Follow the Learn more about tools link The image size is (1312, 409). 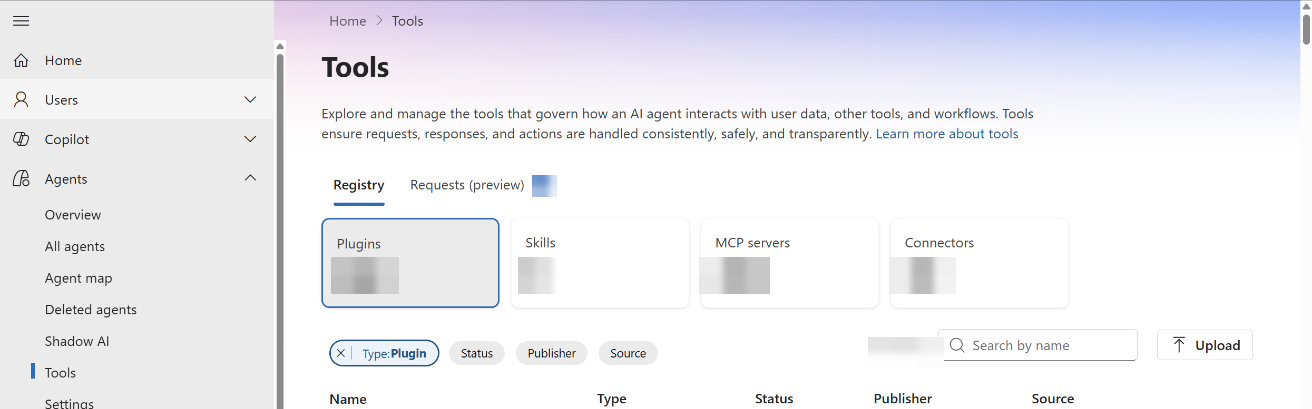pos(947,134)
